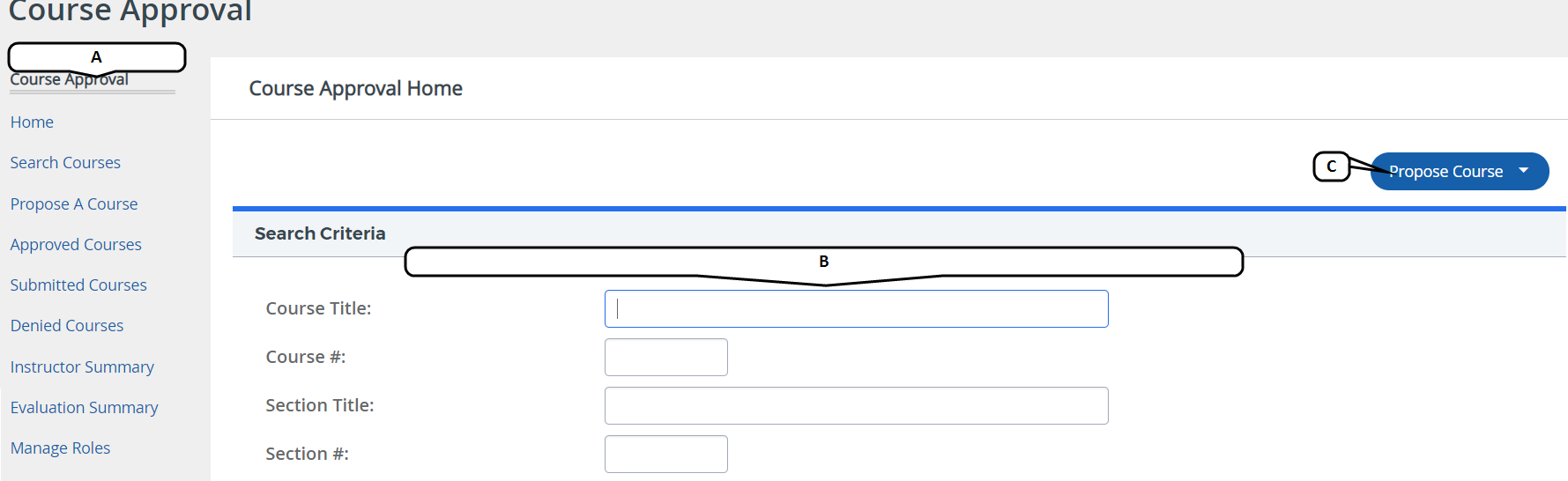Open the Denied Courses list

tap(67, 326)
